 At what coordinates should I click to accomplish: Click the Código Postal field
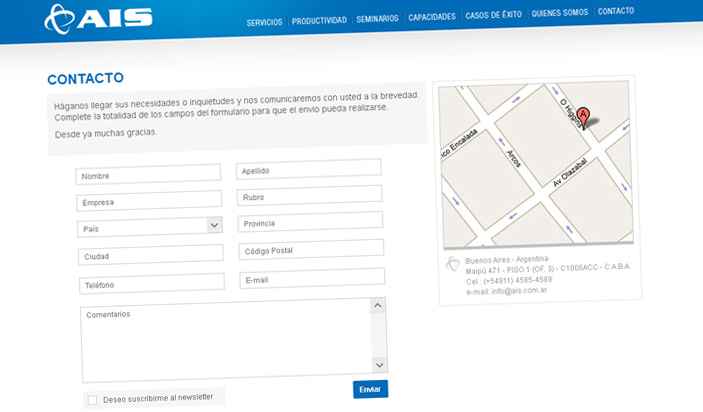click(x=311, y=249)
